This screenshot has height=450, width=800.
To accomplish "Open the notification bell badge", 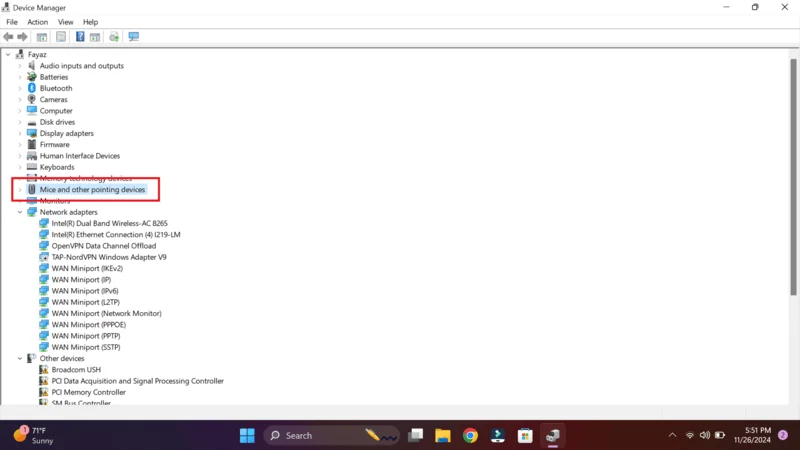I will pyautogui.click(x=783, y=435).
